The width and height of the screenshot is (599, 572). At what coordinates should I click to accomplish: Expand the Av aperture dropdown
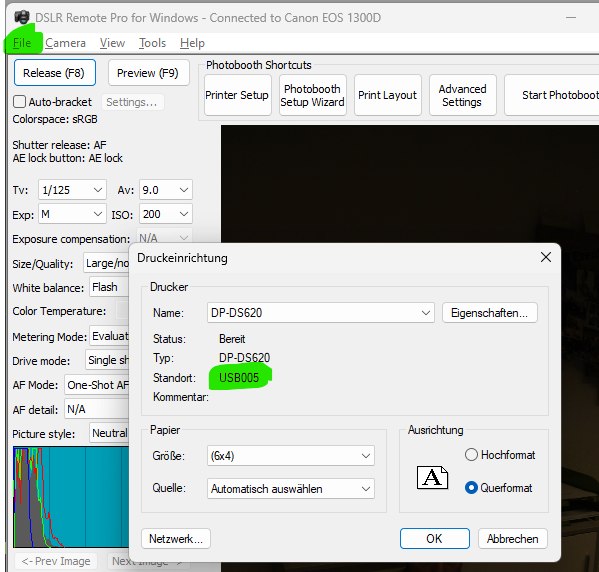coord(165,190)
